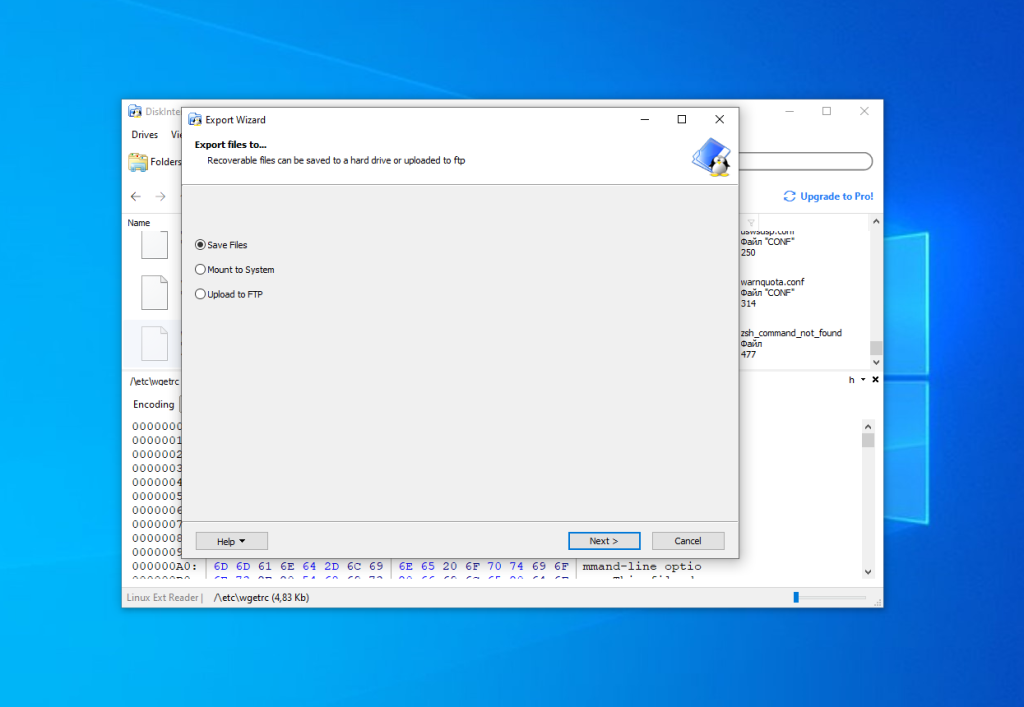Pick the Upload to FTP option
The width and height of the screenshot is (1024, 707).
200,294
